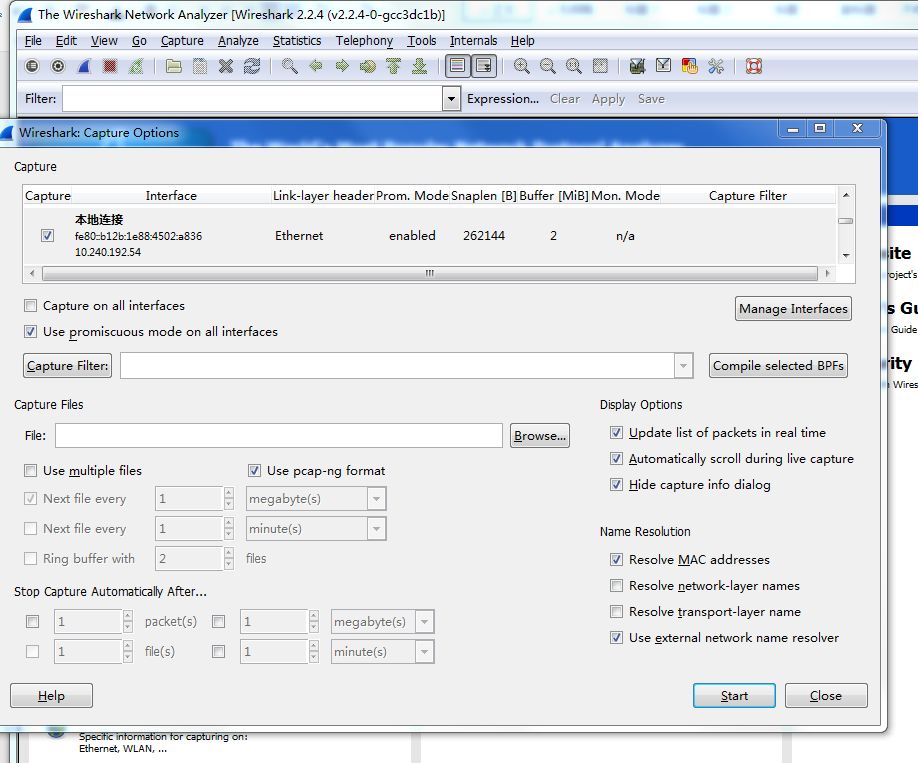Open preferences with wrench icon
The width and height of the screenshot is (918, 763).
pyautogui.click(x=715, y=66)
